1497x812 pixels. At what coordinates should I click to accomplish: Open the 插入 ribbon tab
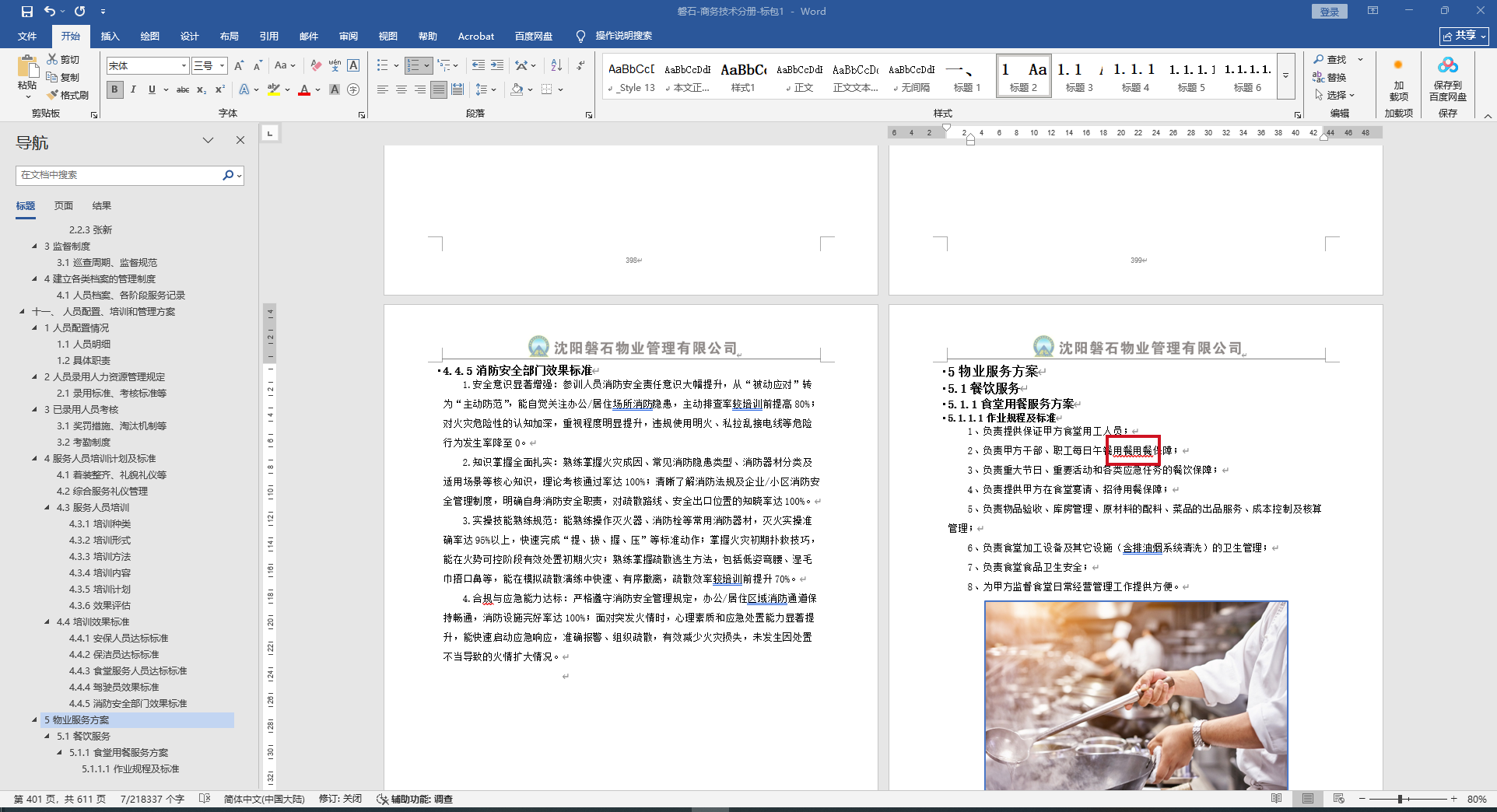pos(110,37)
